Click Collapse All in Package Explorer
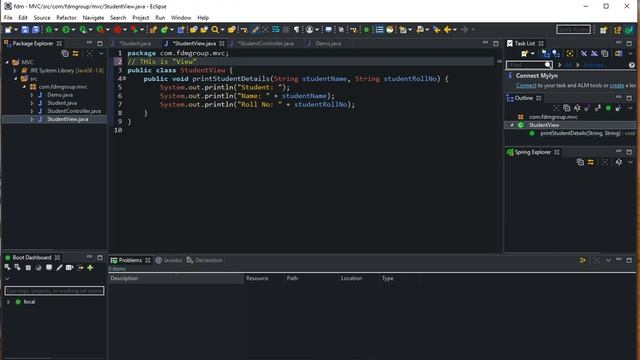Image resolution: width=640 pixels, height=360 pixels. [65, 53]
